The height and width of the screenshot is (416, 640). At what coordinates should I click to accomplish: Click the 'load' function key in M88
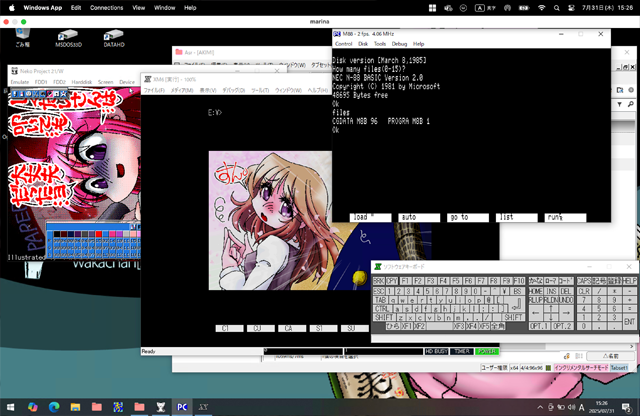[370, 218]
